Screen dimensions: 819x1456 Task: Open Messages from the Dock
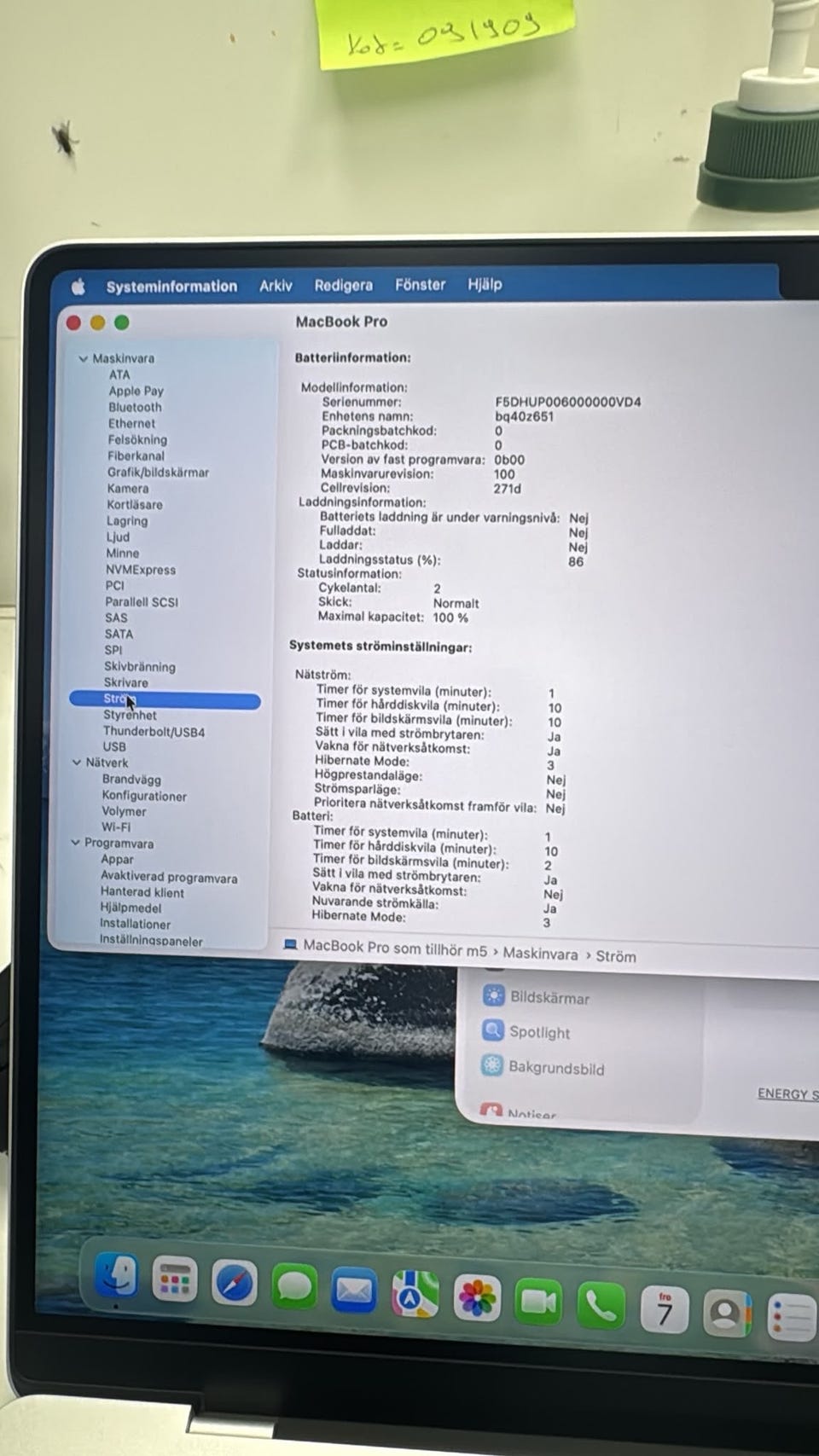point(294,1286)
